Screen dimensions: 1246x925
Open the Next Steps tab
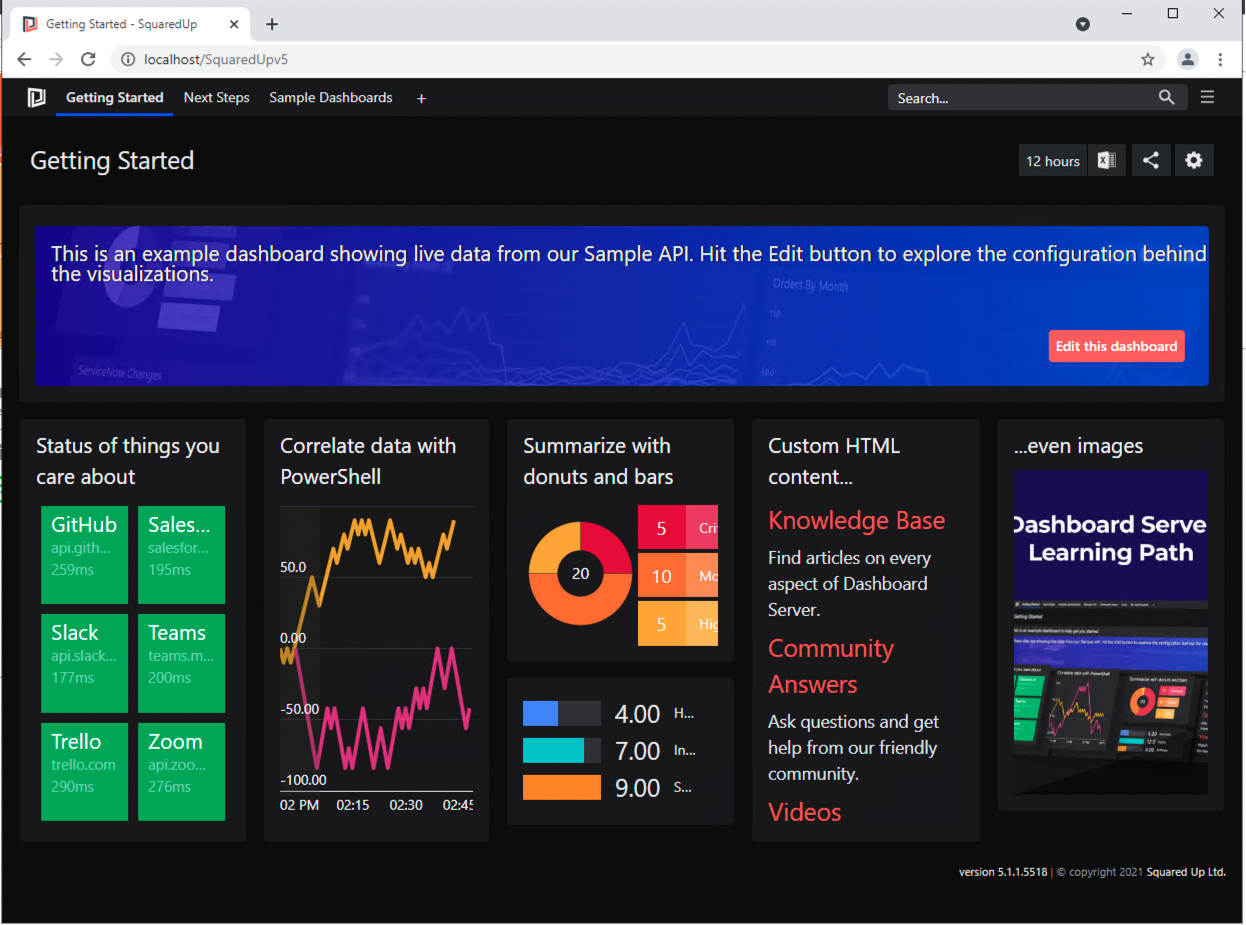pyautogui.click(x=217, y=98)
